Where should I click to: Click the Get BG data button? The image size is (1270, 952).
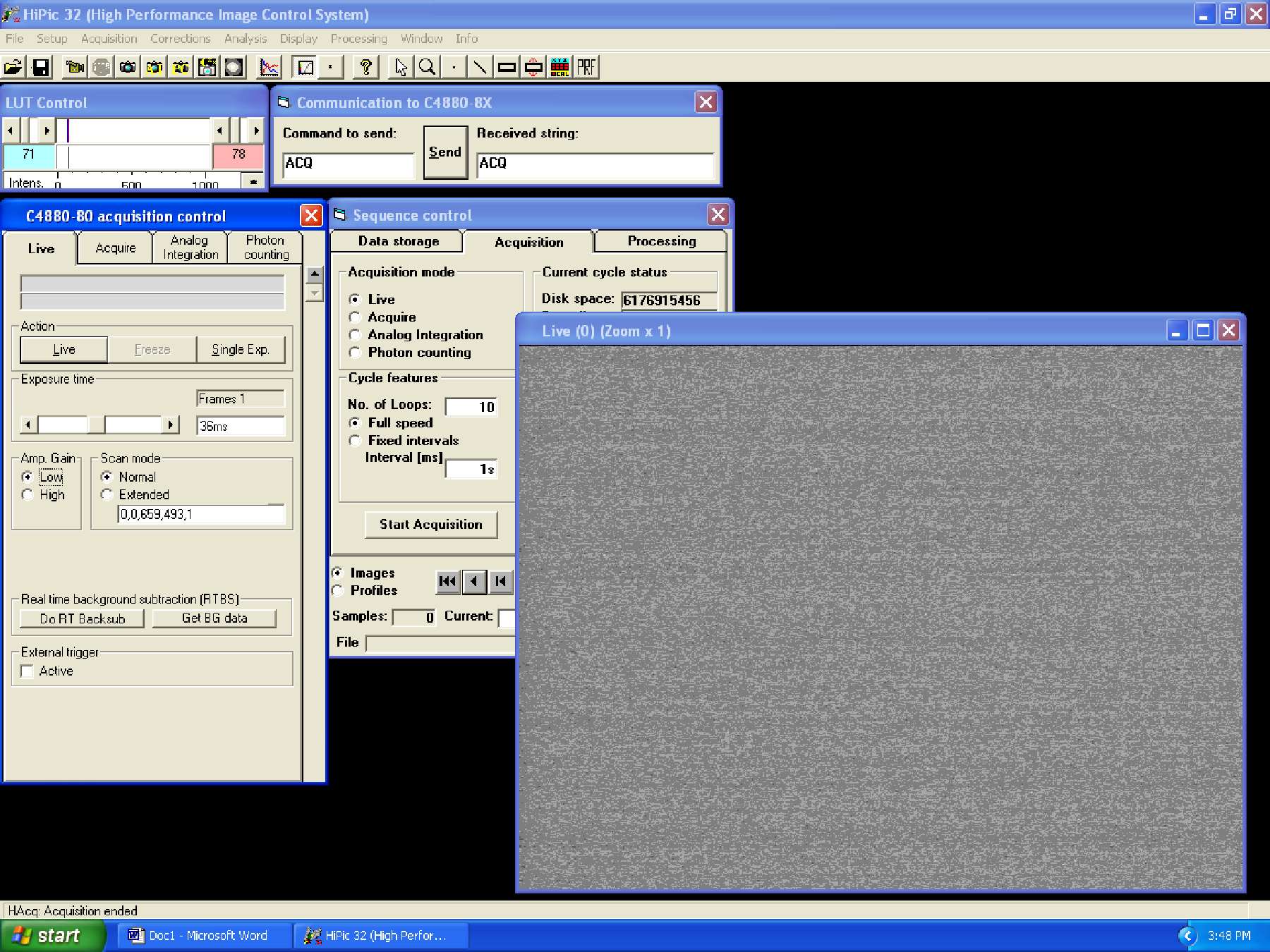coord(214,618)
